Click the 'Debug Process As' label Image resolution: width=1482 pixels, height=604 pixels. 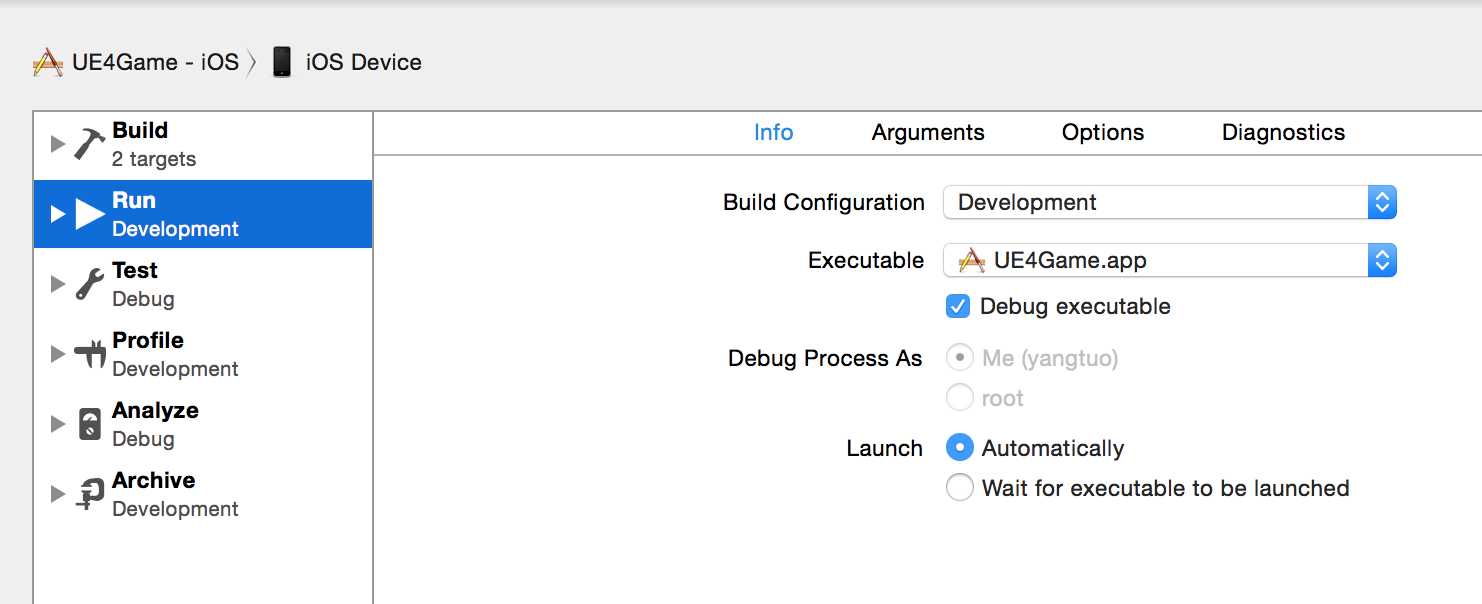[x=825, y=358]
